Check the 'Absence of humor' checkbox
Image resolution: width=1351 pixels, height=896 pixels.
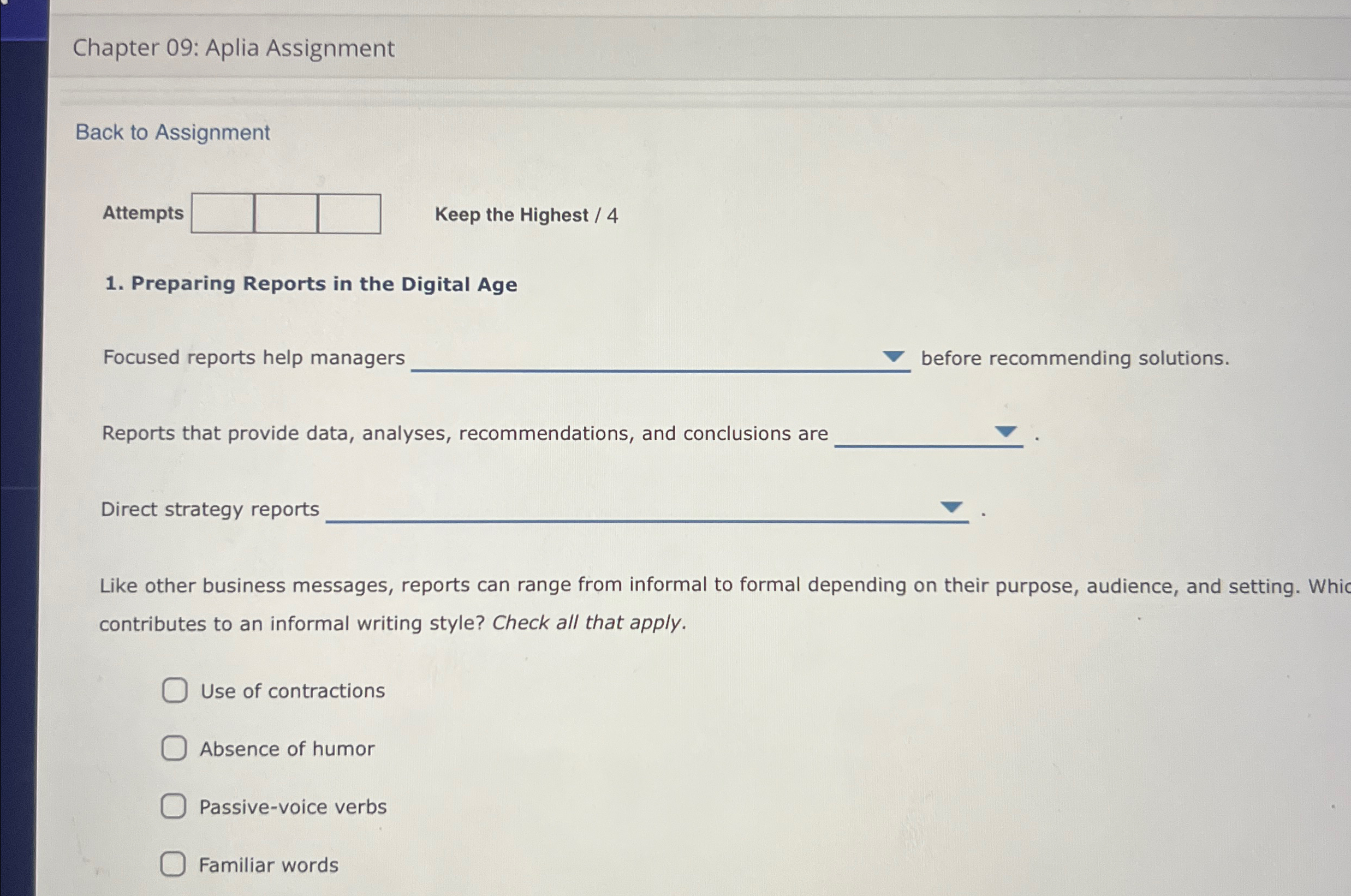coord(174,749)
